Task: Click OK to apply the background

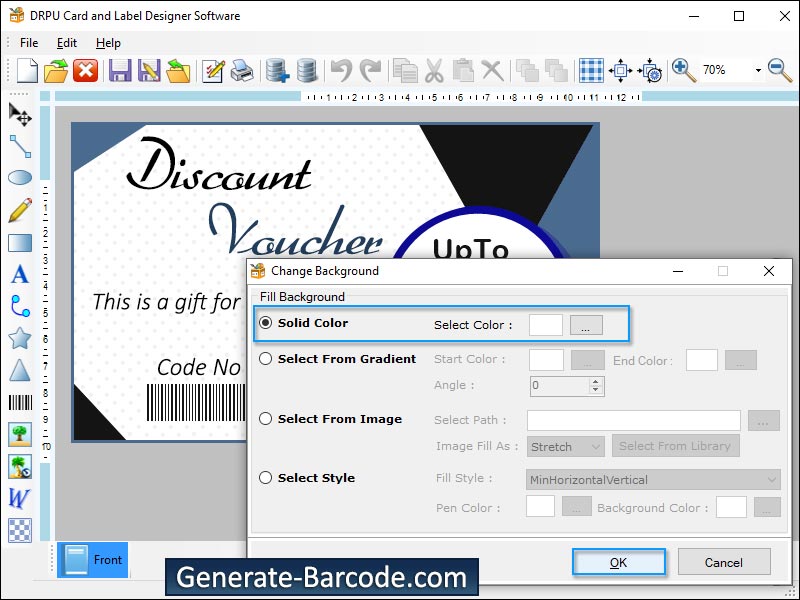Action: point(618,562)
